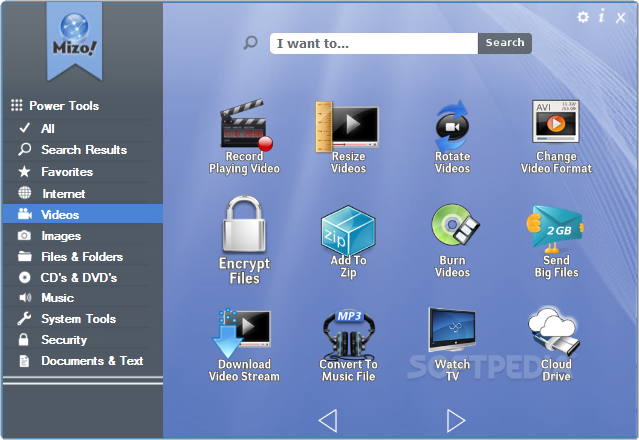Viewport: 639px width, 440px height.
Task: Open the Add To Zip tool
Action: 348,241
